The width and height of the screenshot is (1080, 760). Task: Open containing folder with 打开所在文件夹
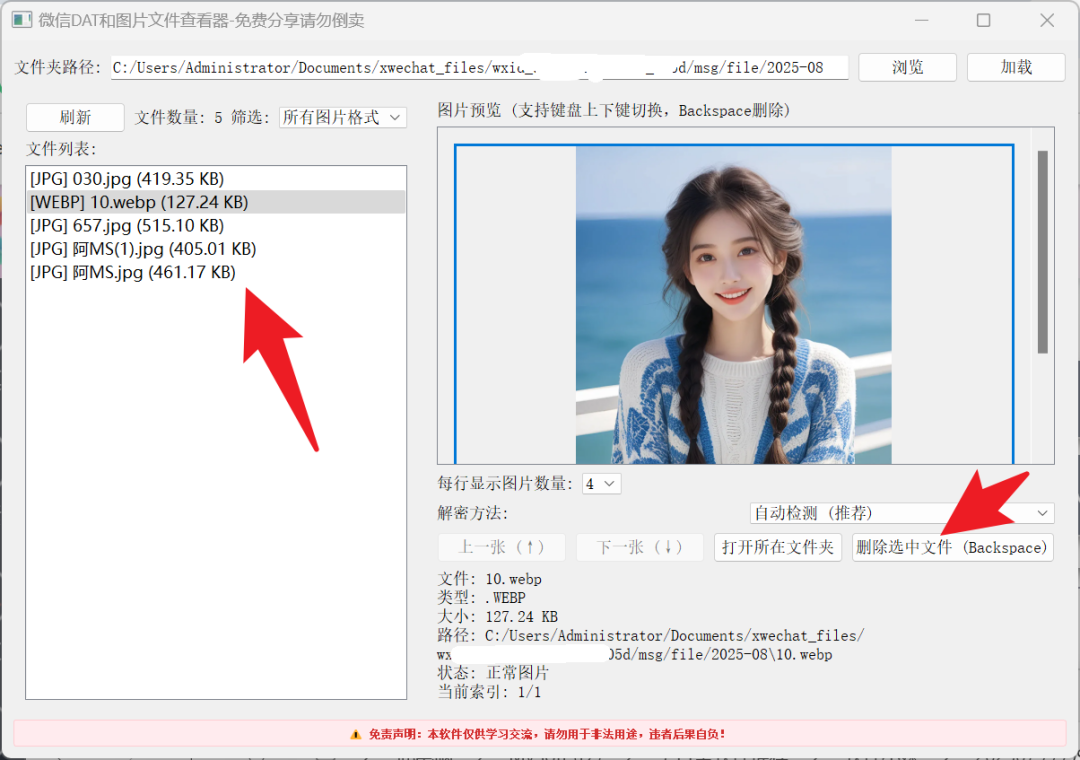[x=778, y=547]
